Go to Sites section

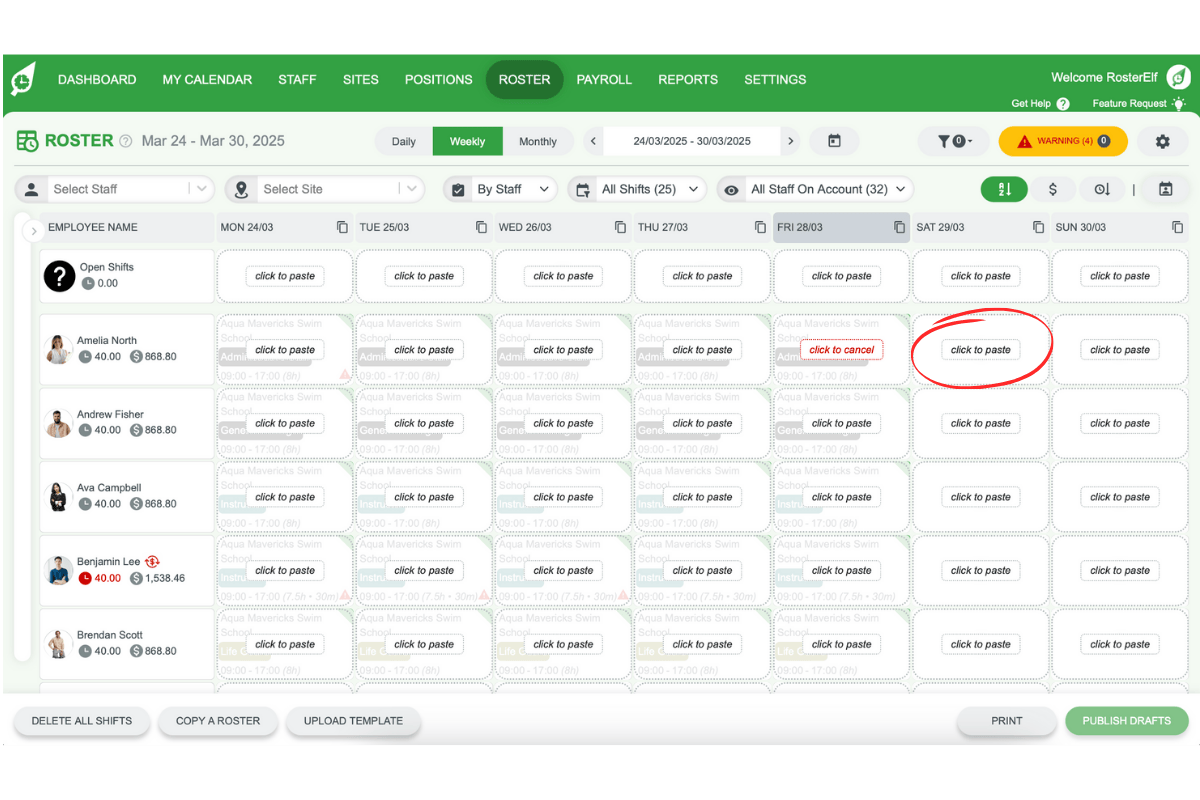click(x=361, y=79)
